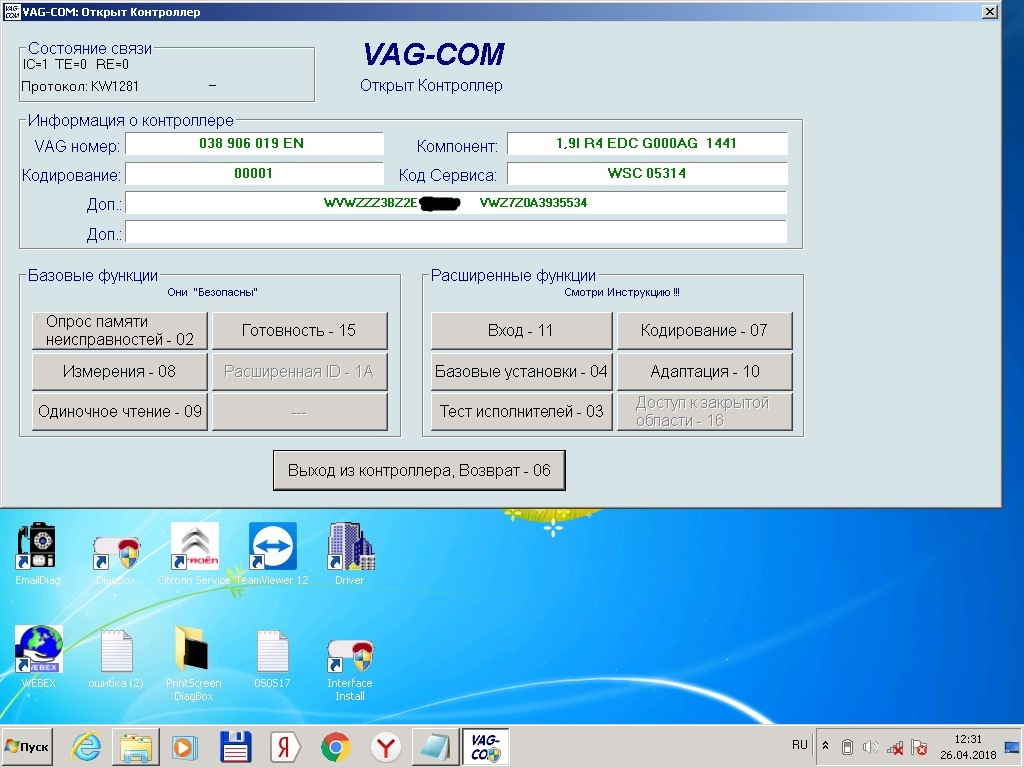
Task: Click 'Базовые установки - 04' button
Action: click(521, 372)
